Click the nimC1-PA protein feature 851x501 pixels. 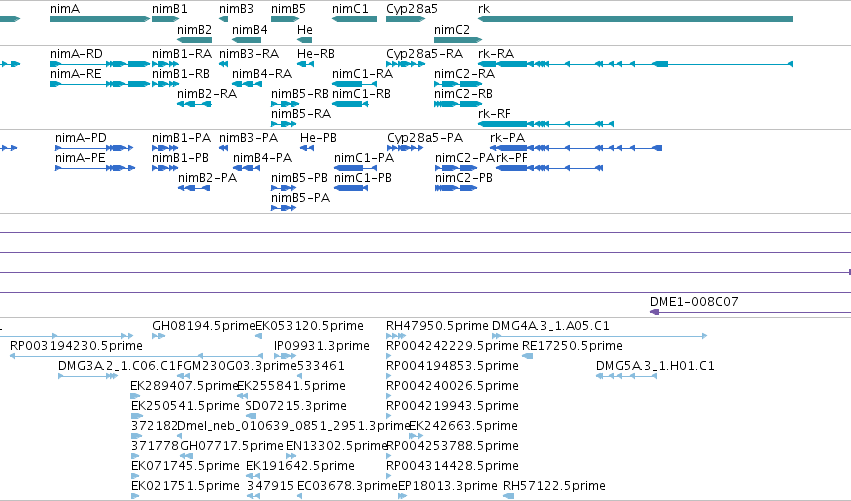click(x=355, y=168)
